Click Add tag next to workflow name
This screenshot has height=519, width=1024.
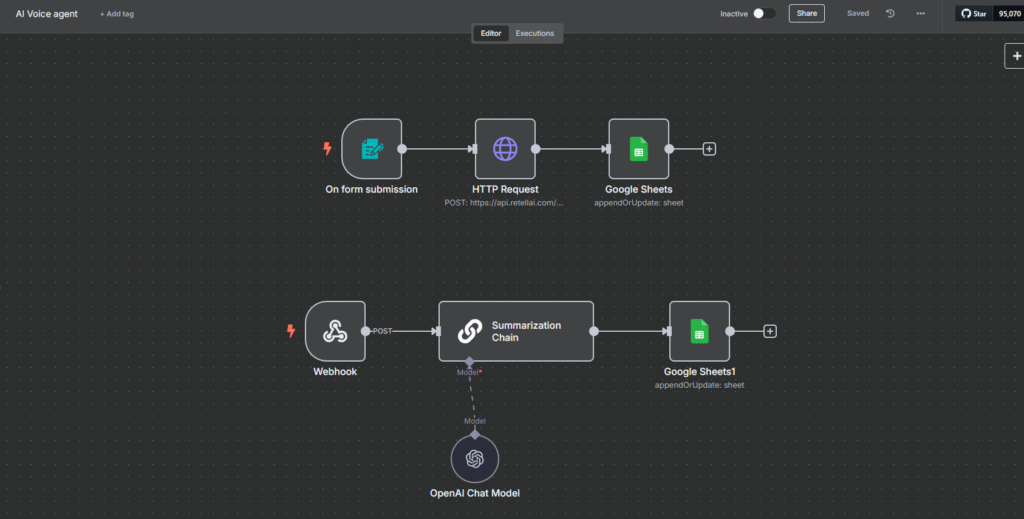pyautogui.click(x=117, y=14)
